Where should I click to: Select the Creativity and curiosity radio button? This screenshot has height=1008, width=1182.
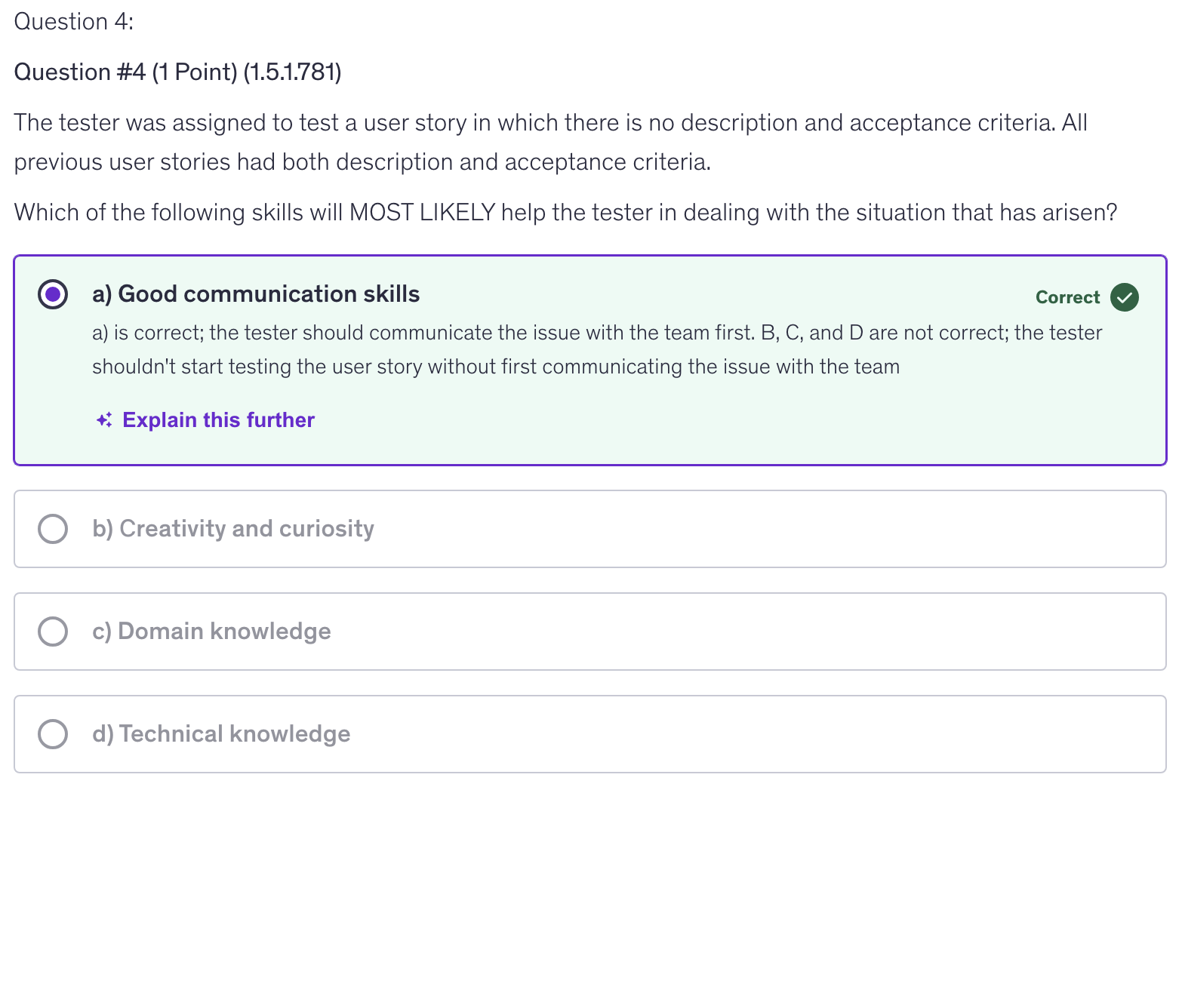[x=53, y=529]
